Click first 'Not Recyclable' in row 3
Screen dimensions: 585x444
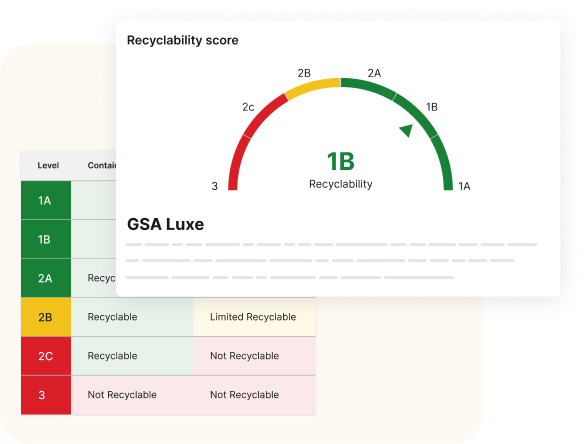pos(122,395)
